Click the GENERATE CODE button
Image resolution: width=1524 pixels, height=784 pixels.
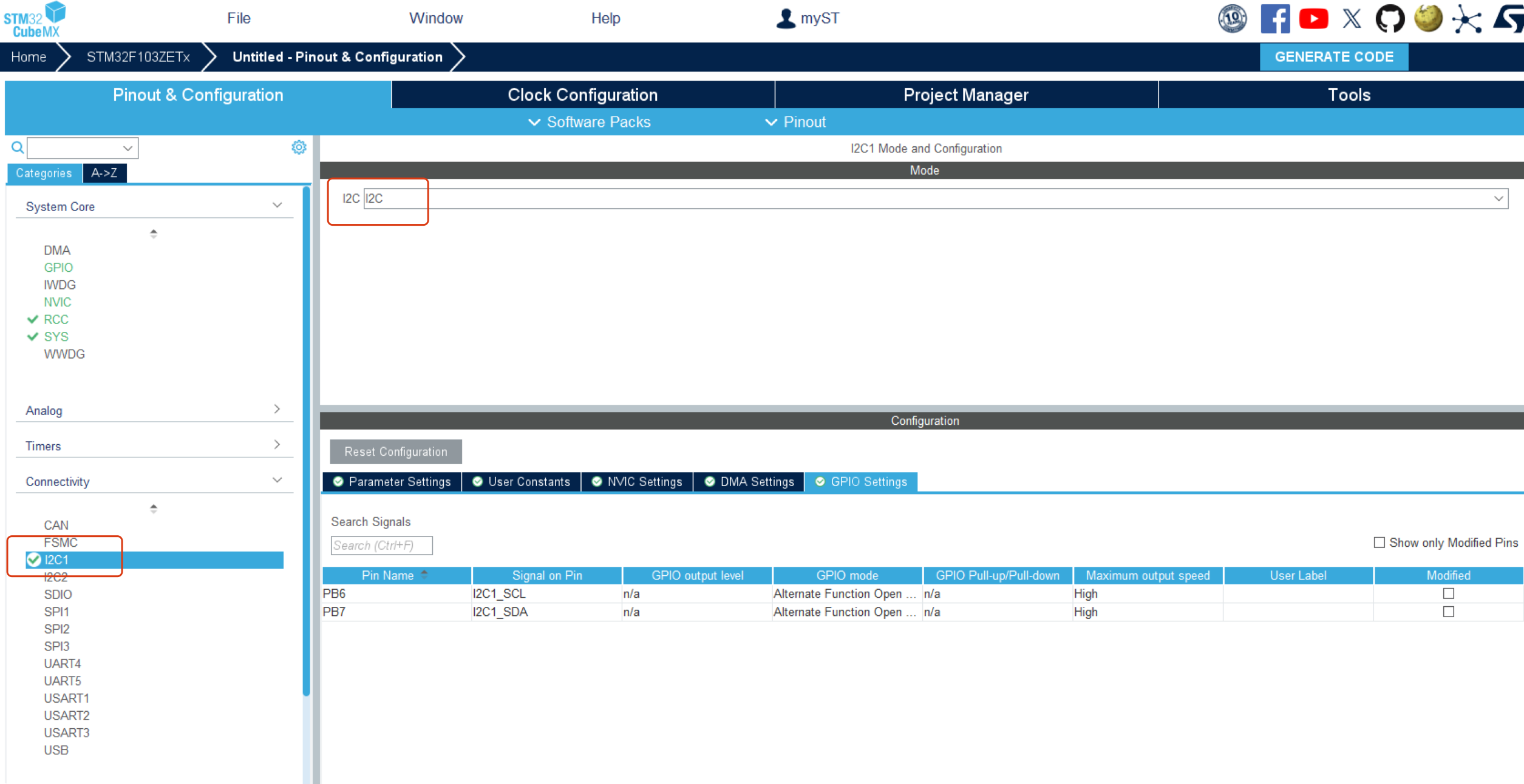coord(1333,57)
